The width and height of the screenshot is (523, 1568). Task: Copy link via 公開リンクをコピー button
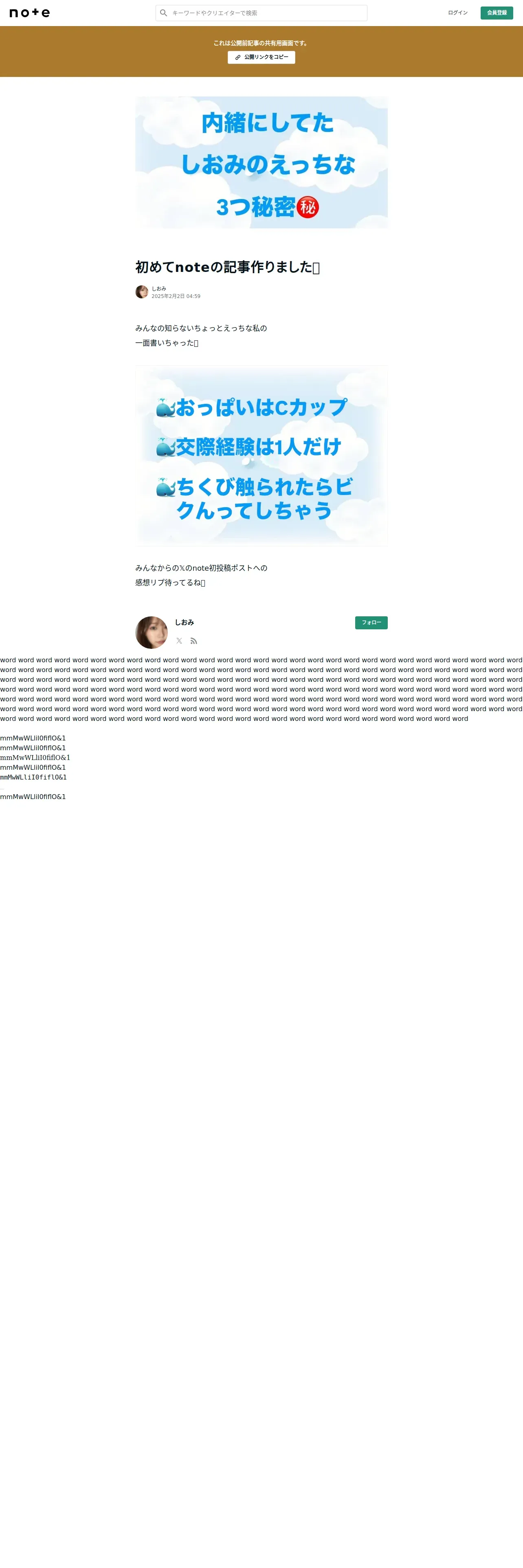tap(261, 57)
